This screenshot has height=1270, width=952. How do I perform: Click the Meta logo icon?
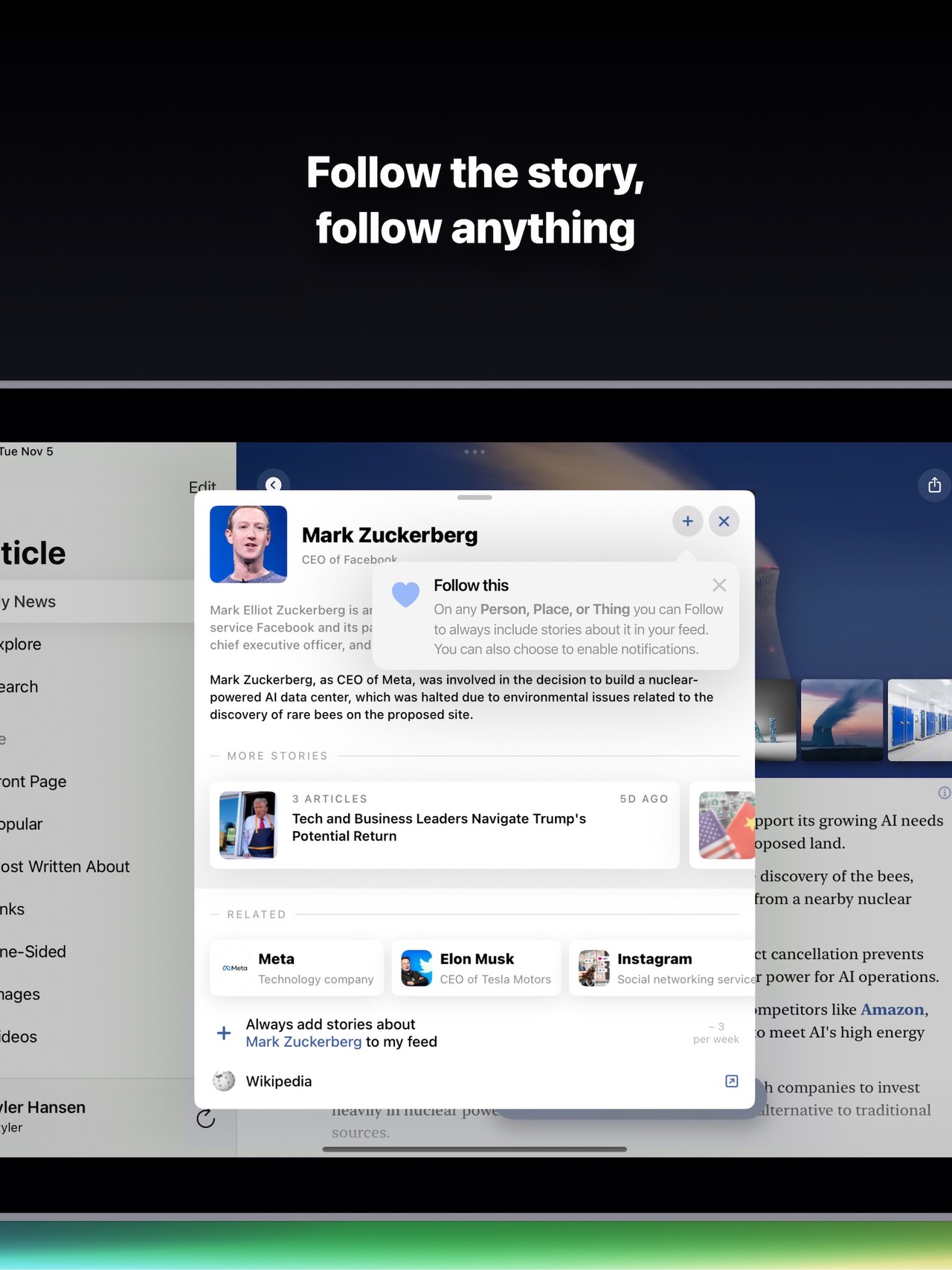click(x=235, y=968)
